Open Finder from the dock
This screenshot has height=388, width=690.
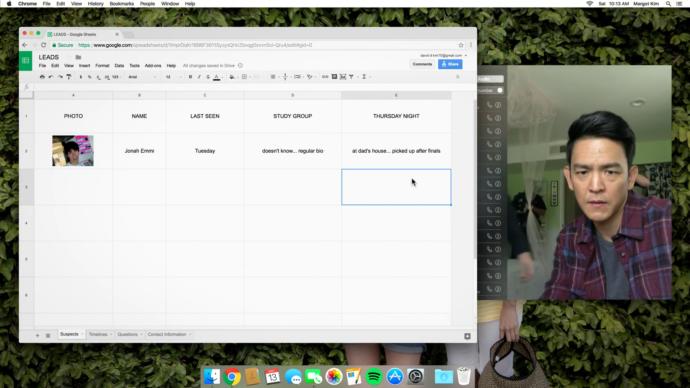point(212,377)
